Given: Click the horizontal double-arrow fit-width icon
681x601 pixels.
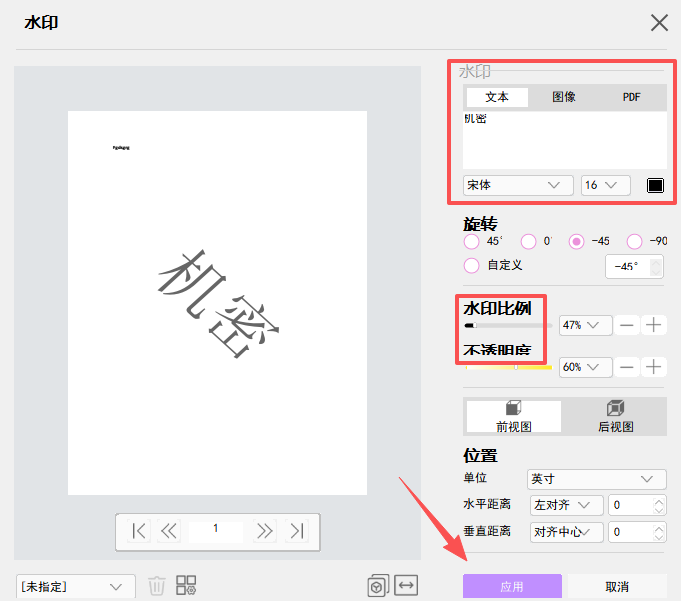Looking at the screenshot, I should [x=406, y=586].
